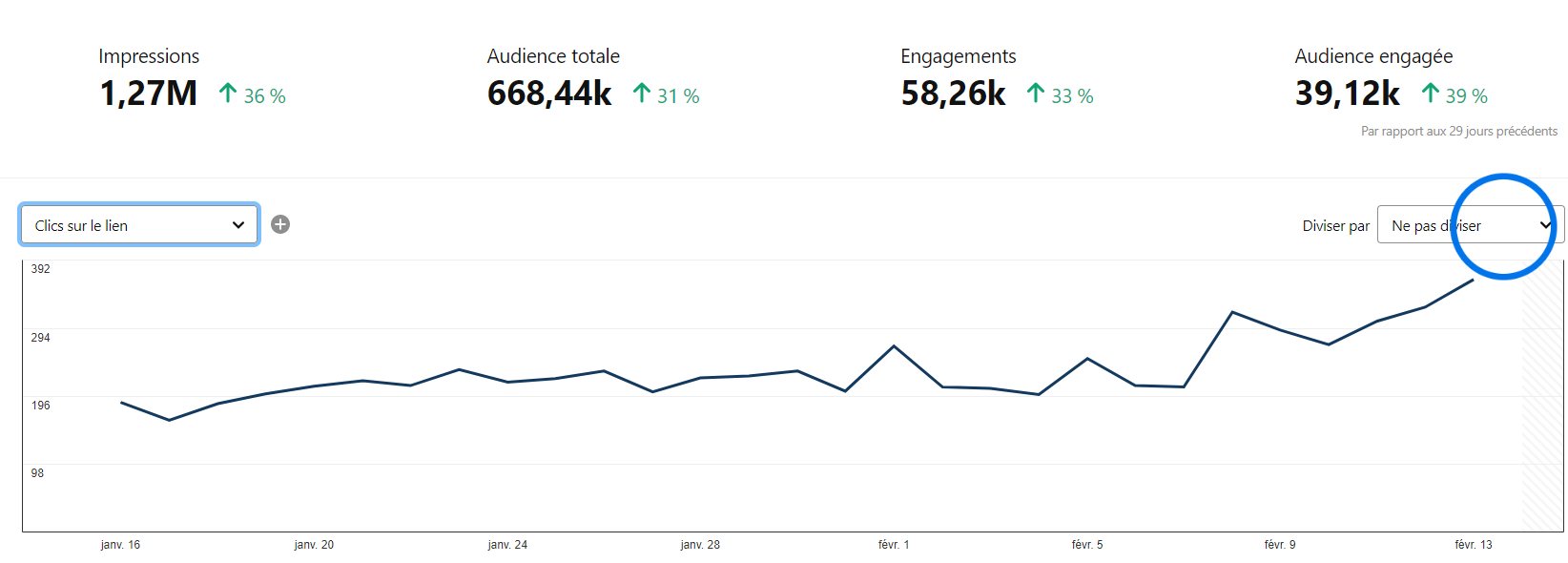Click the 'janv. 16' date marker
This screenshot has width=1568, height=563.
120,545
